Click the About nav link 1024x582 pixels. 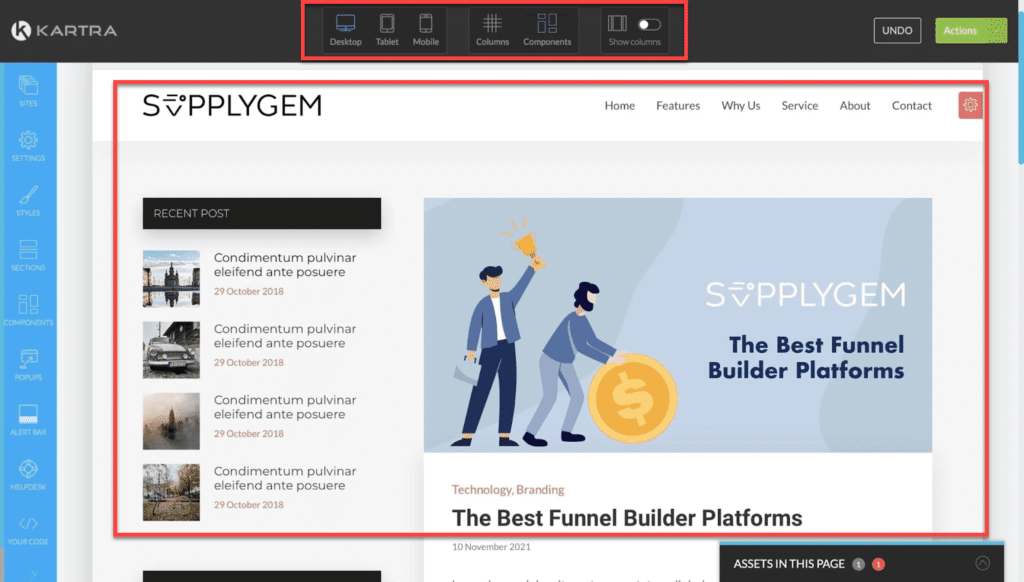(855, 106)
